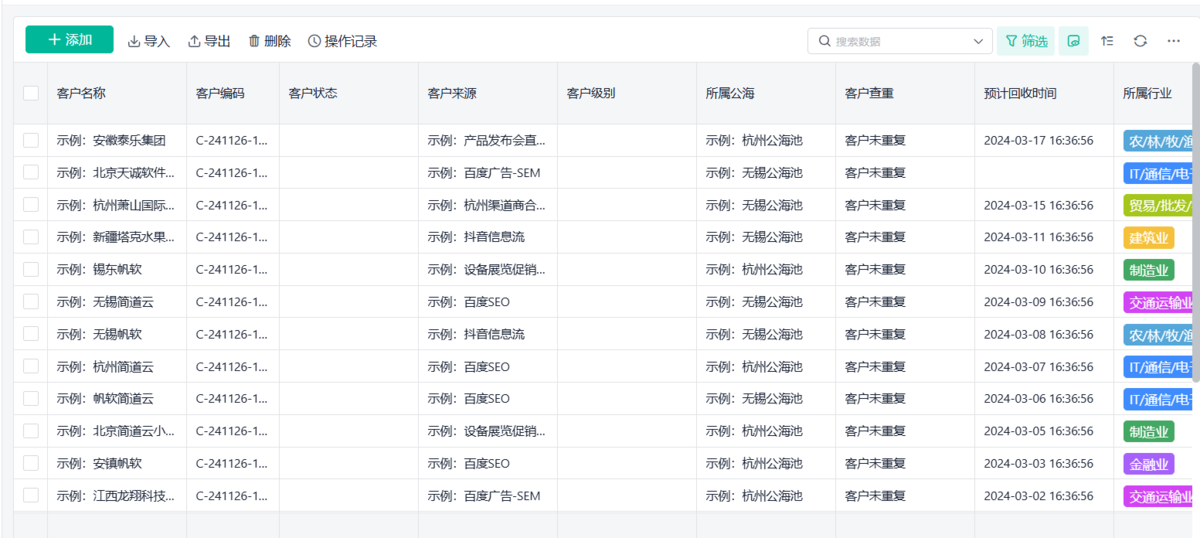Click the green display settings icon
The width and height of the screenshot is (1200, 538).
[x=1074, y=41]
